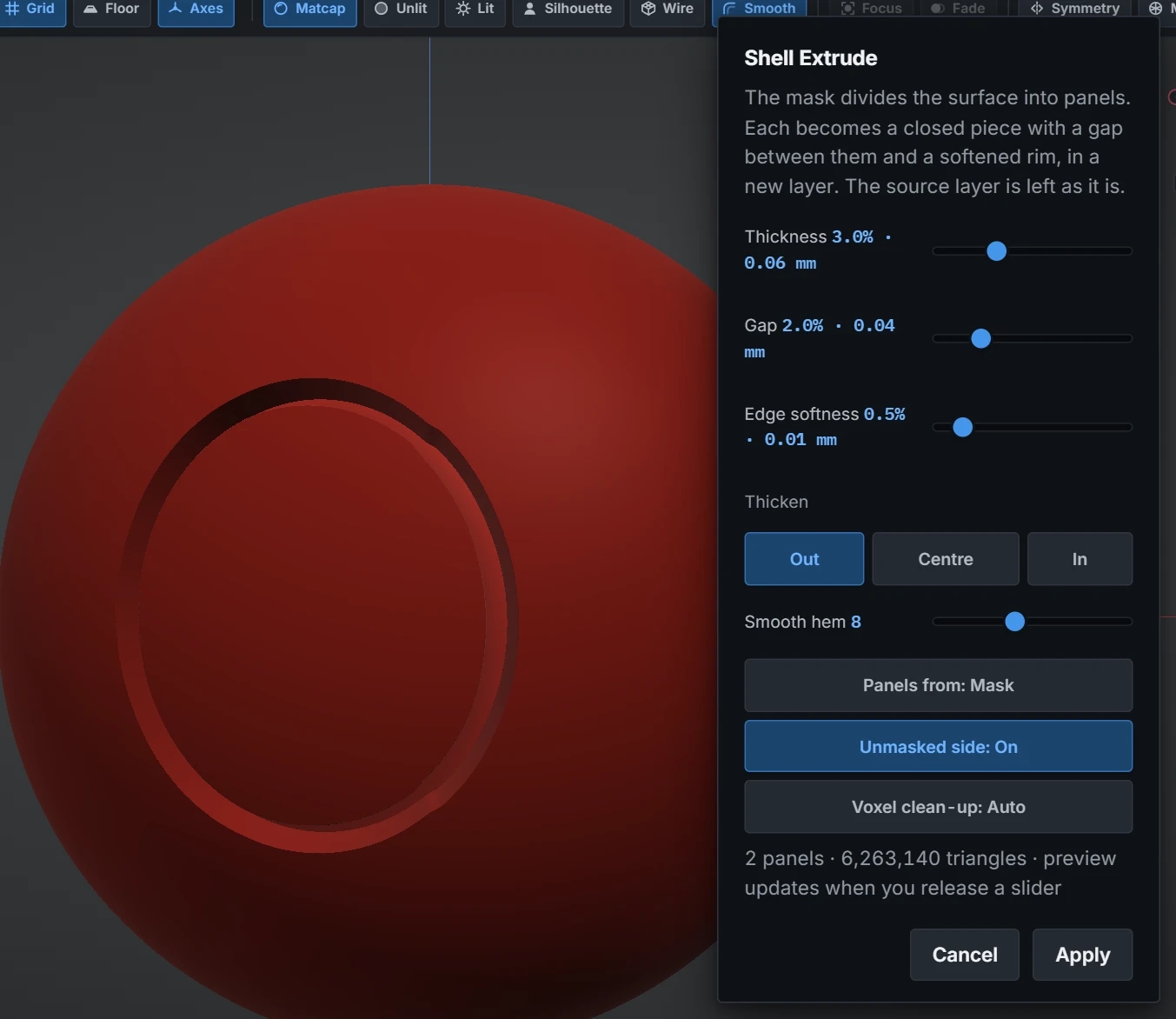Switch to Unlit shading mode
Viewport: 1176px width, 1019px height.
coord(401,10)
